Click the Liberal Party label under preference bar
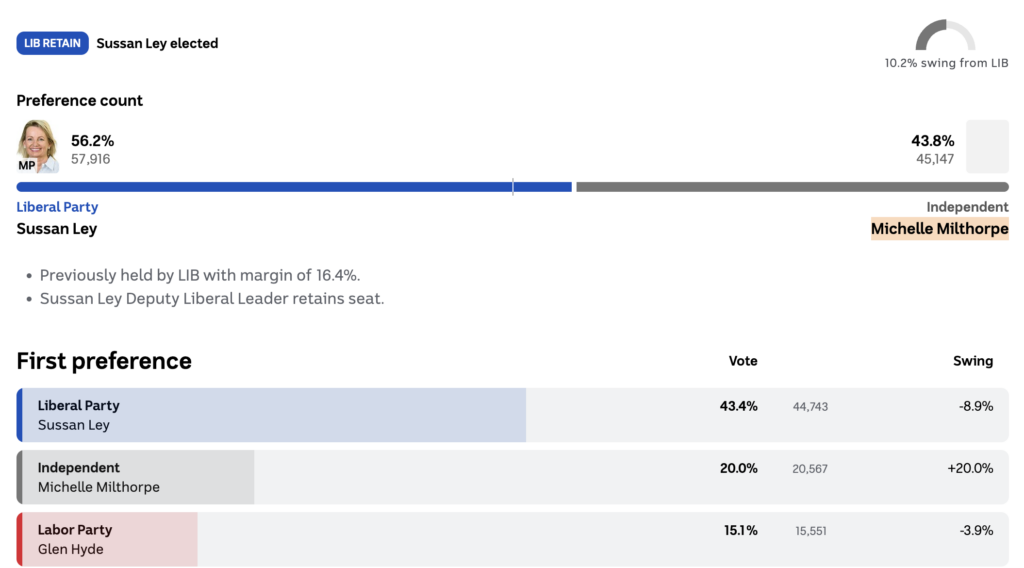 (57, 207)
